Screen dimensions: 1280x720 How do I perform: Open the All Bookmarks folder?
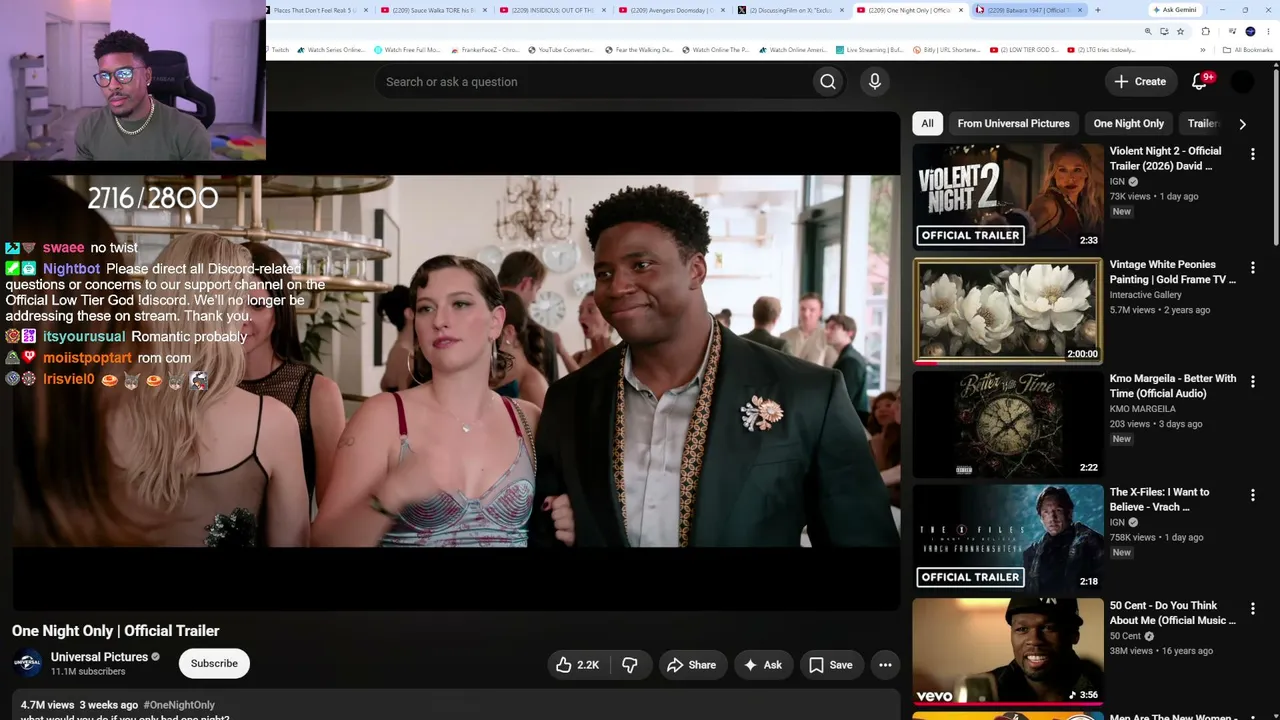pos(1248,50)
